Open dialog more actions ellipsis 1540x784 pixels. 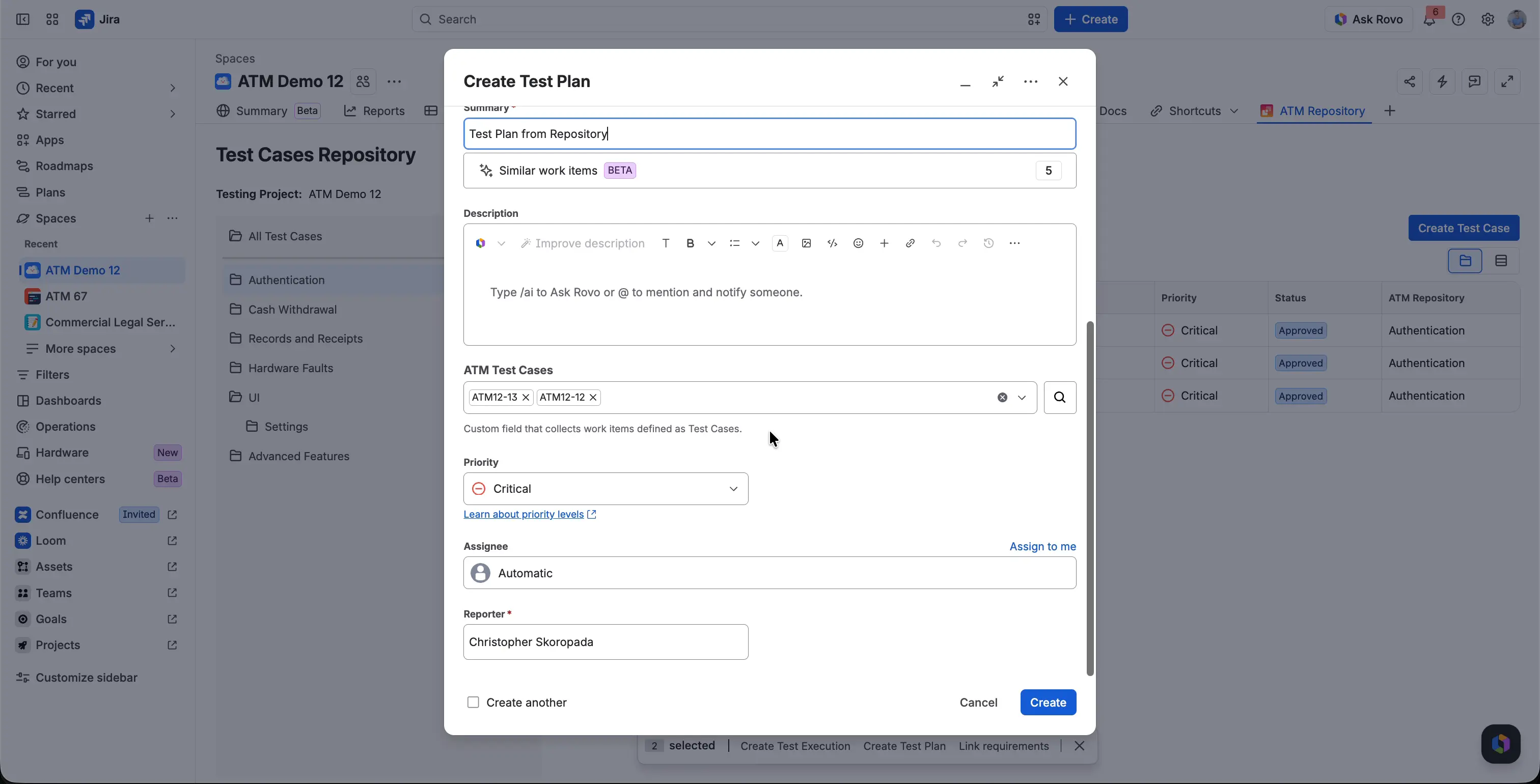(1031, 81)
